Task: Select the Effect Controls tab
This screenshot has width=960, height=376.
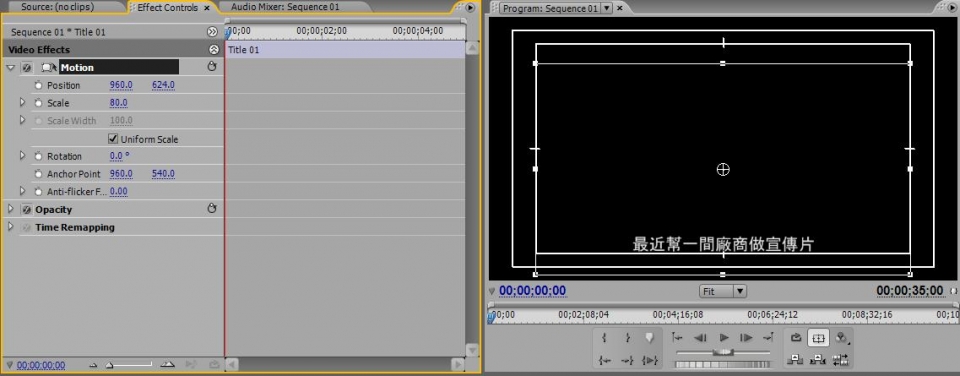Action: (x=167, y=7)
